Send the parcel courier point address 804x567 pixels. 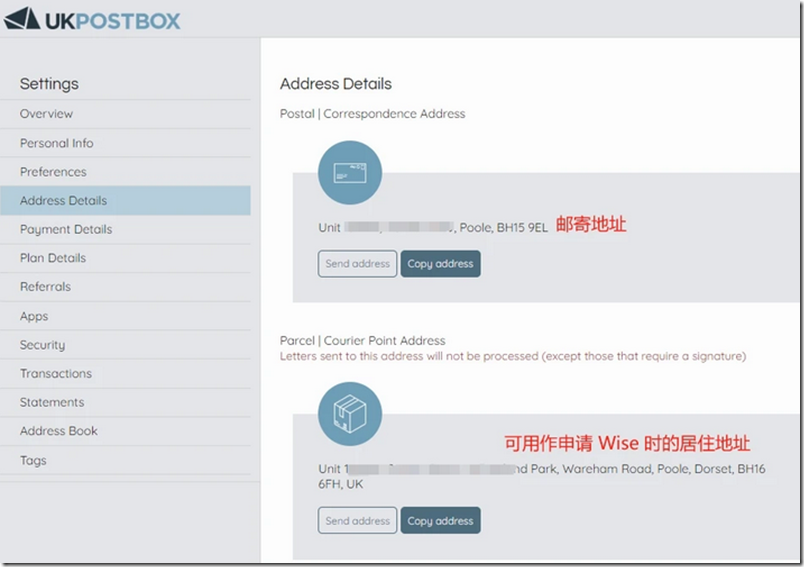click(357, 521)
